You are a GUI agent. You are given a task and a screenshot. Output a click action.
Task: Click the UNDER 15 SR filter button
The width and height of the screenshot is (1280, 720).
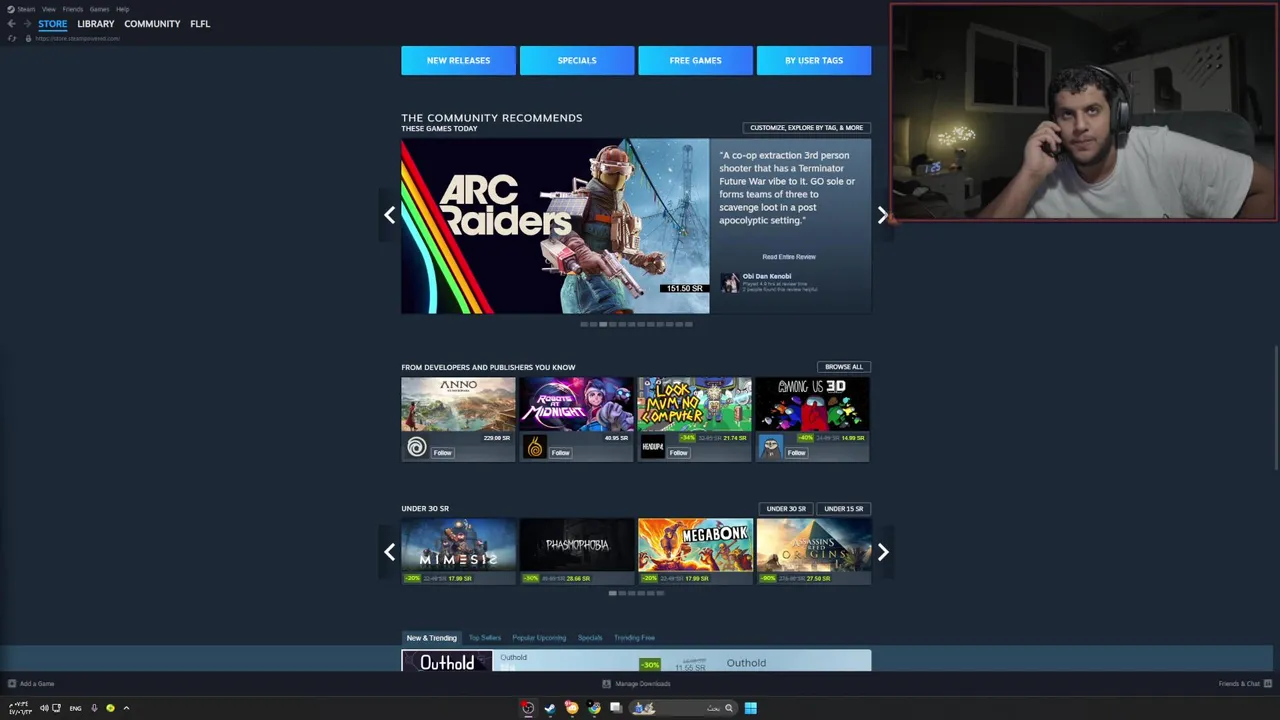pyautogui.click(x=843, y=509)
